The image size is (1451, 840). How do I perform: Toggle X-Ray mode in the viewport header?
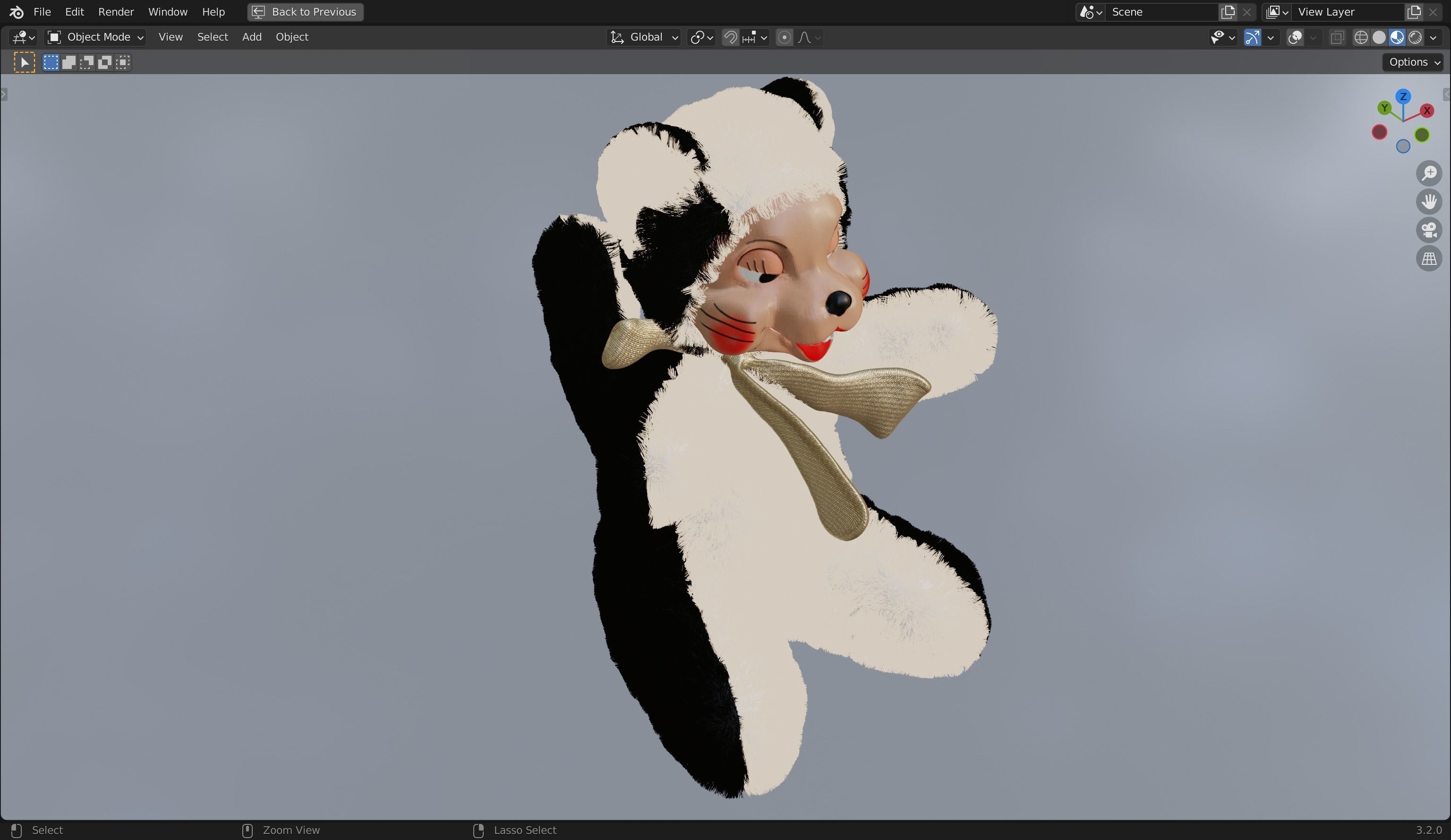tap(1337, 37)
